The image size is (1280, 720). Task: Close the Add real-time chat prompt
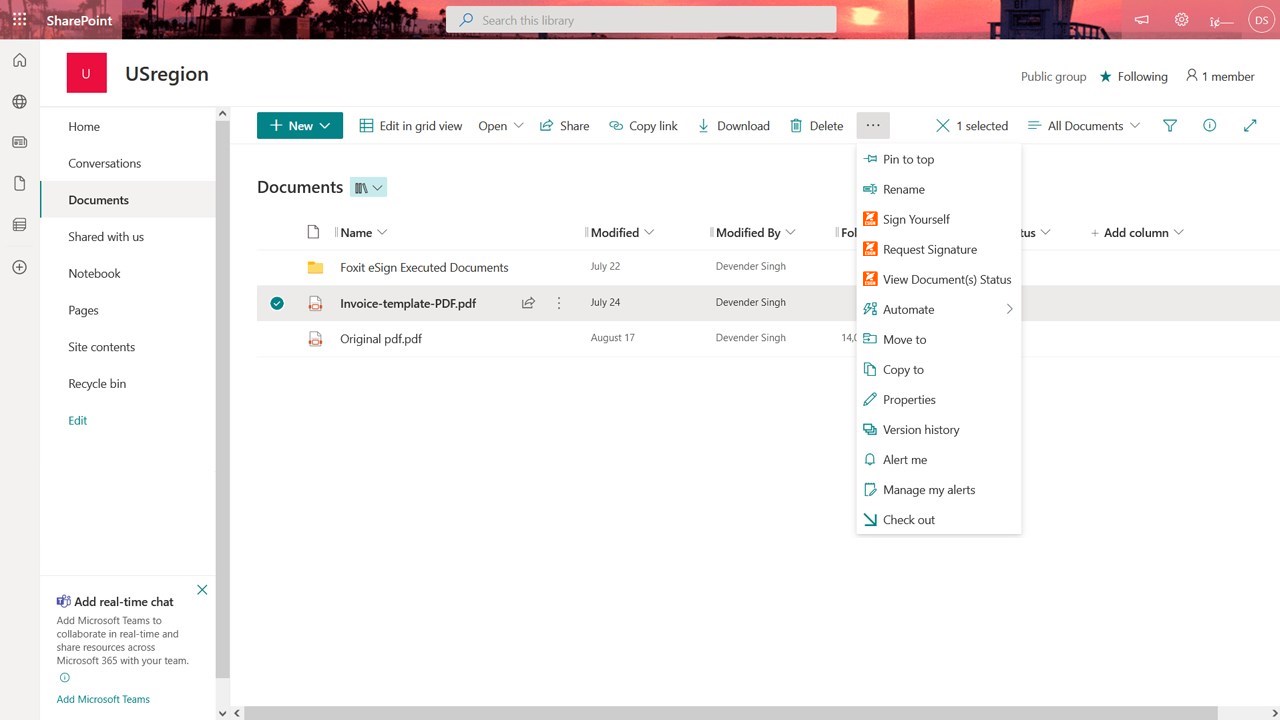click(x=202, y=590)
